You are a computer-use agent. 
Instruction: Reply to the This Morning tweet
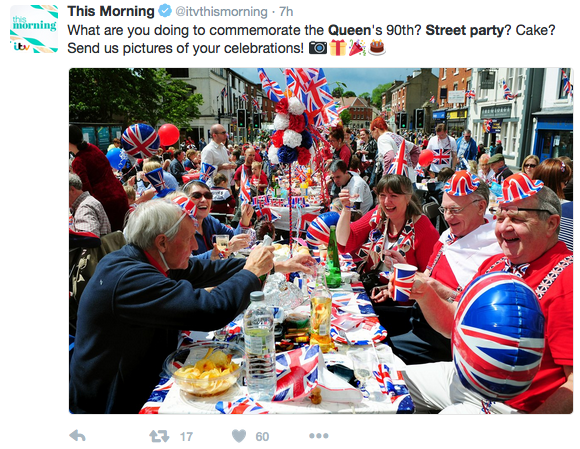77,436
